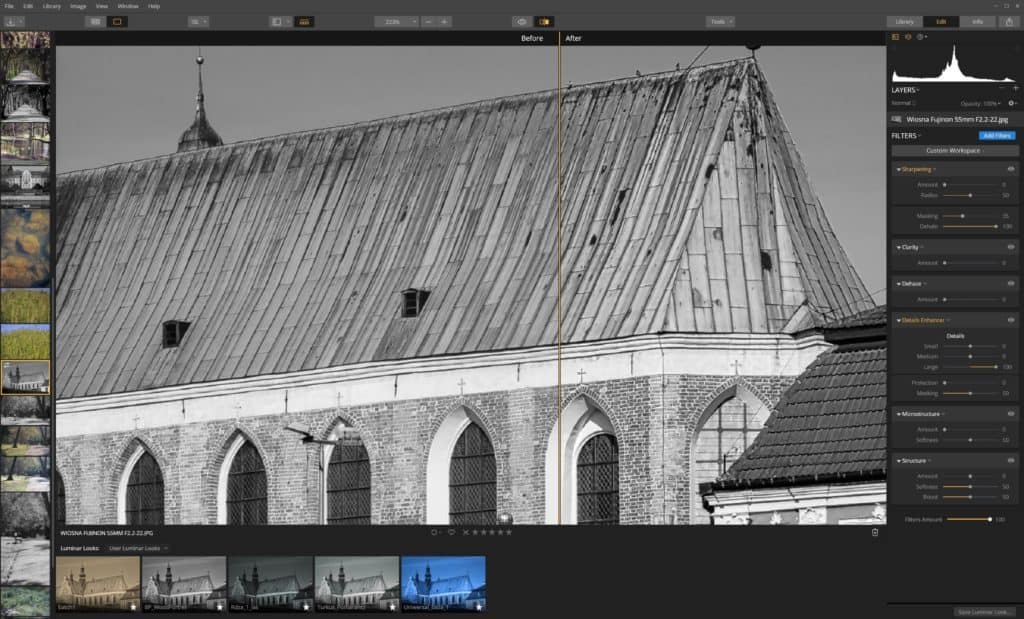Select the blue-tinted Luminar Look thumbnail
This screenshot has width=1024, height=619.
pos(443,583)
